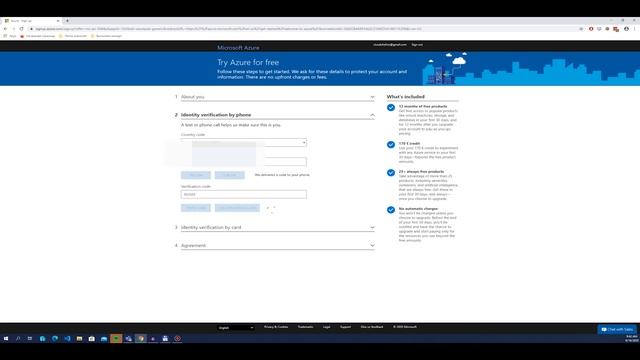
Task: Close the Azure Sign up tab
Action: click(x=58, y=21)
